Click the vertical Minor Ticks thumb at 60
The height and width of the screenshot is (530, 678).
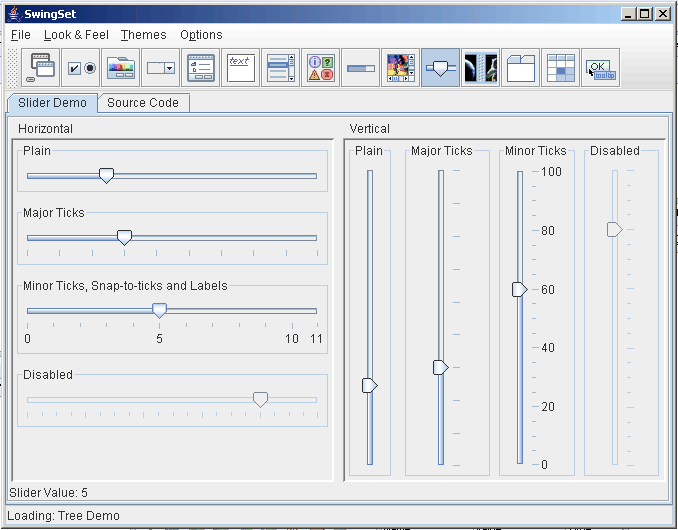click(520, 289)
